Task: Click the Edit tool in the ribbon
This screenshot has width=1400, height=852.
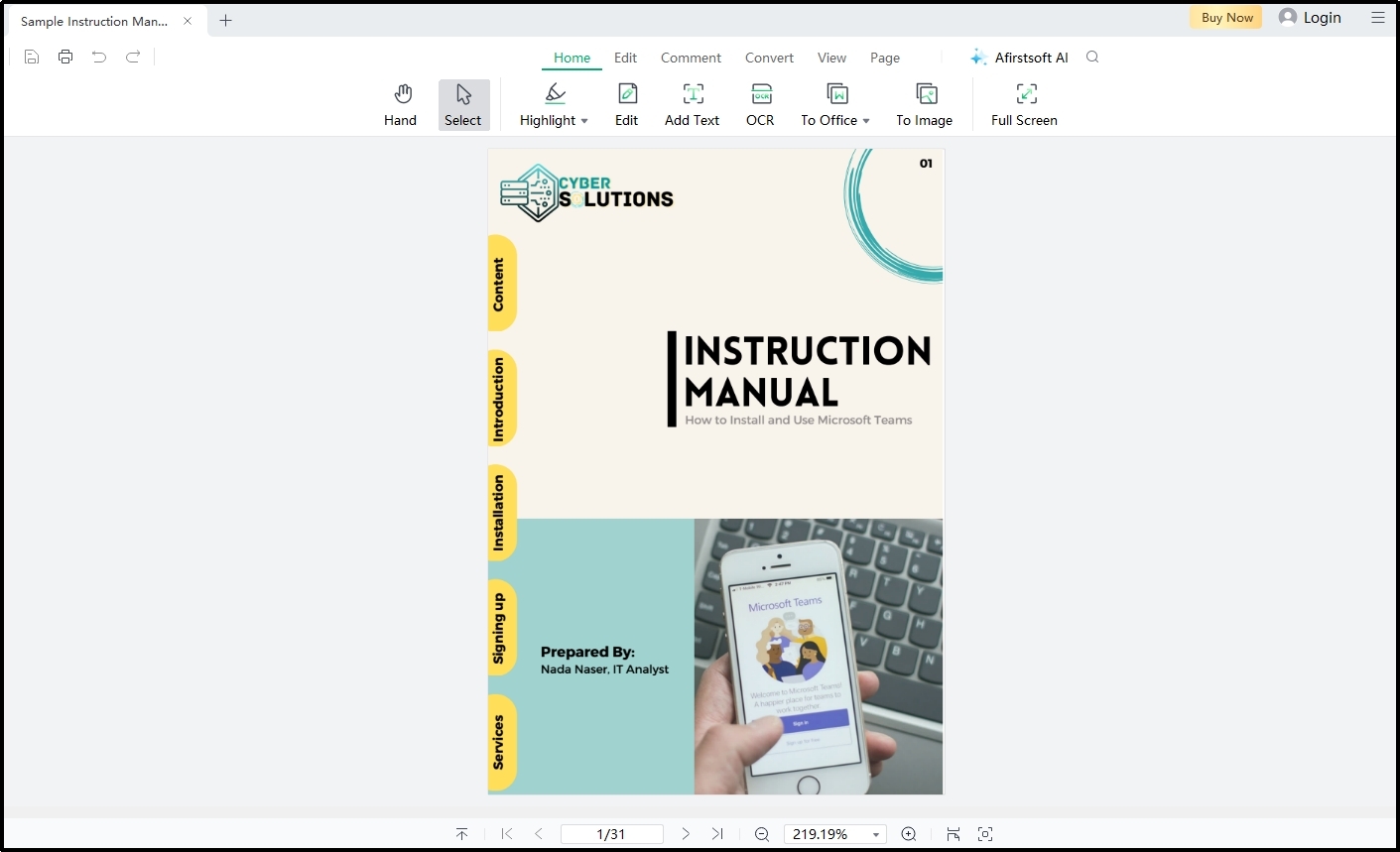Action: tap(627, 105)
